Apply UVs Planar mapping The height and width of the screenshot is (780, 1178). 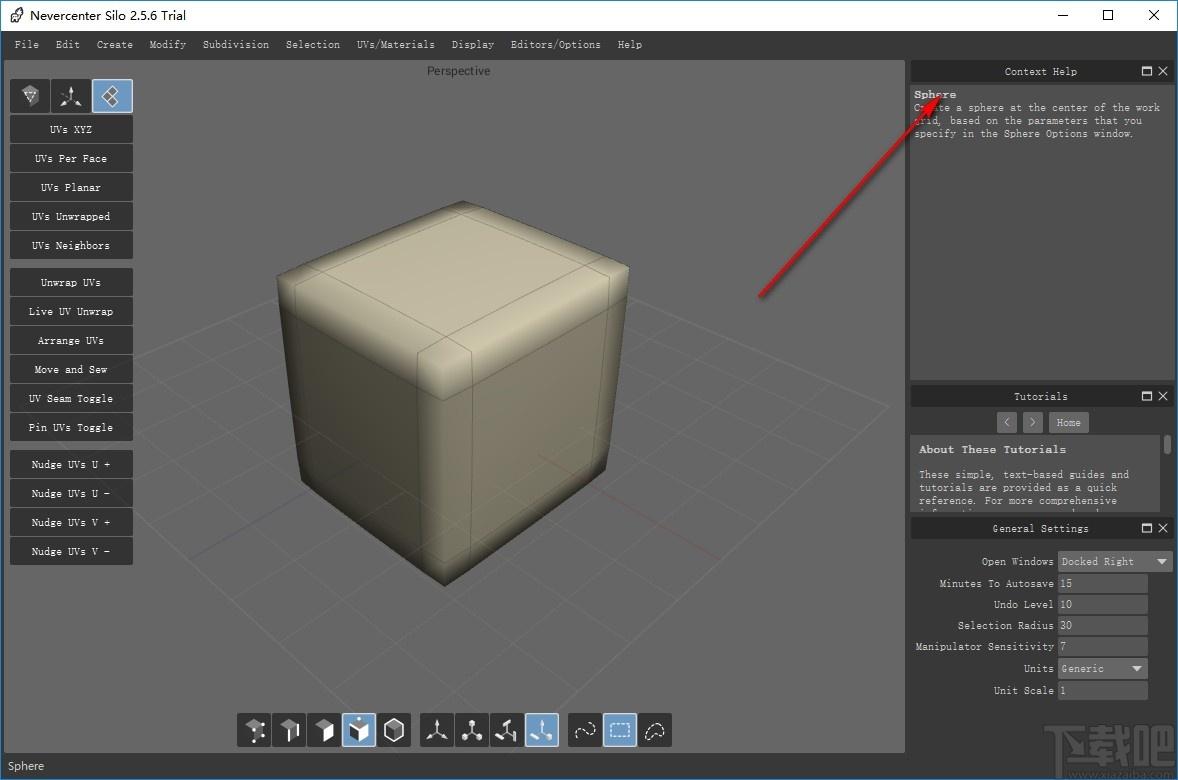[71, 187]
